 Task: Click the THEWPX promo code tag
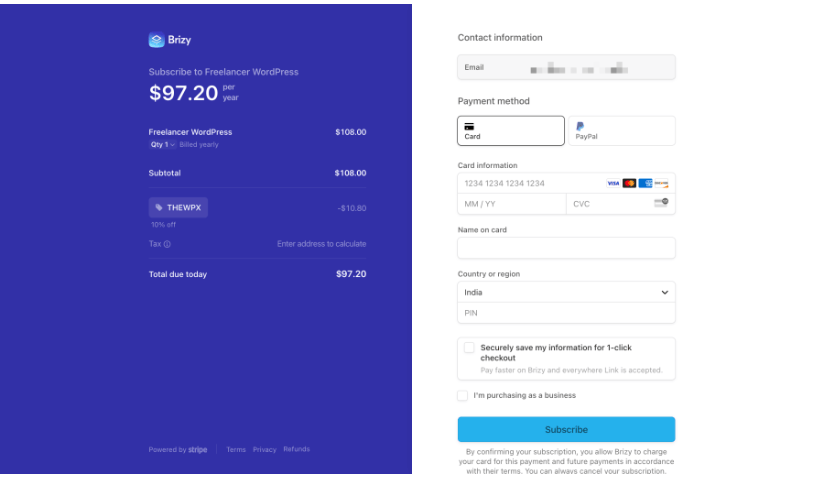179,208
